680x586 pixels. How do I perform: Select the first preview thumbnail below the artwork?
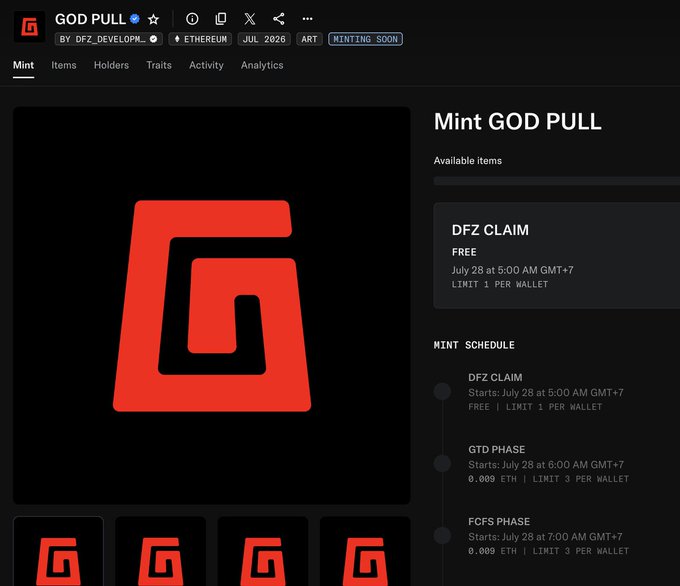pyautogui.click(x=59, y=551)
